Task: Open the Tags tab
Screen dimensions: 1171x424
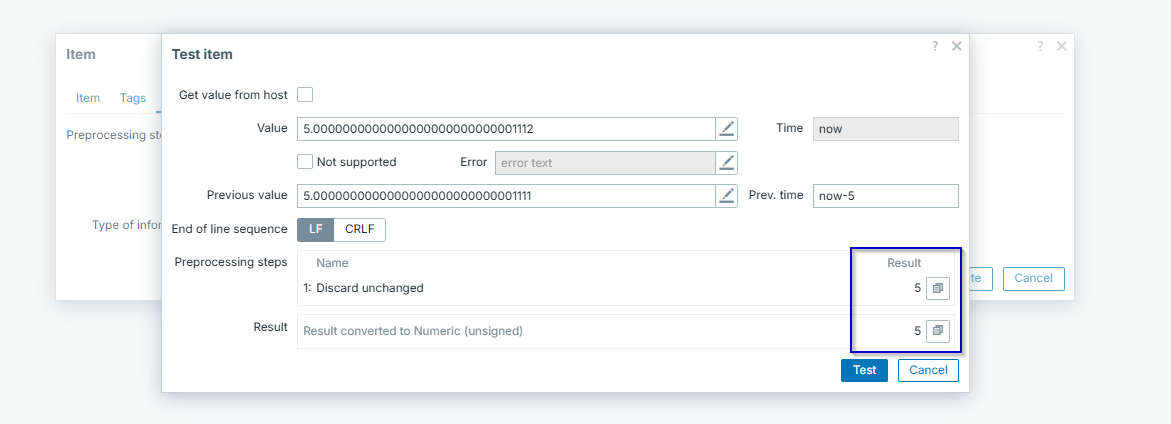Action: (x=133, y=98)
